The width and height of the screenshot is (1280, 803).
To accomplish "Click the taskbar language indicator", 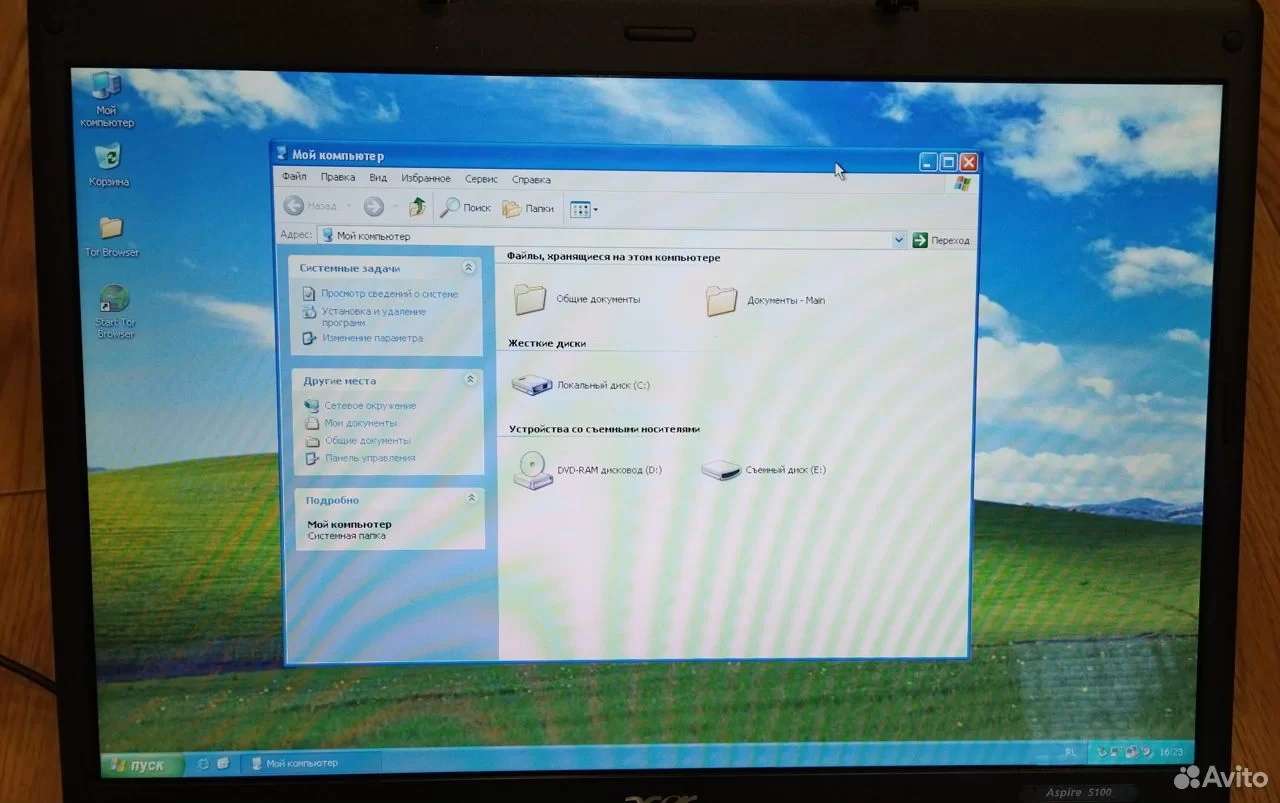I will [1070, 751].
